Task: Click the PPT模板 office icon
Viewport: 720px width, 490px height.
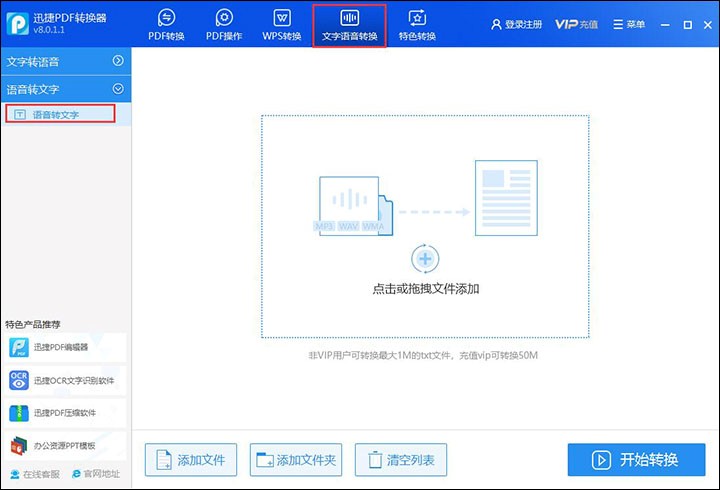Action: [19, 445]
